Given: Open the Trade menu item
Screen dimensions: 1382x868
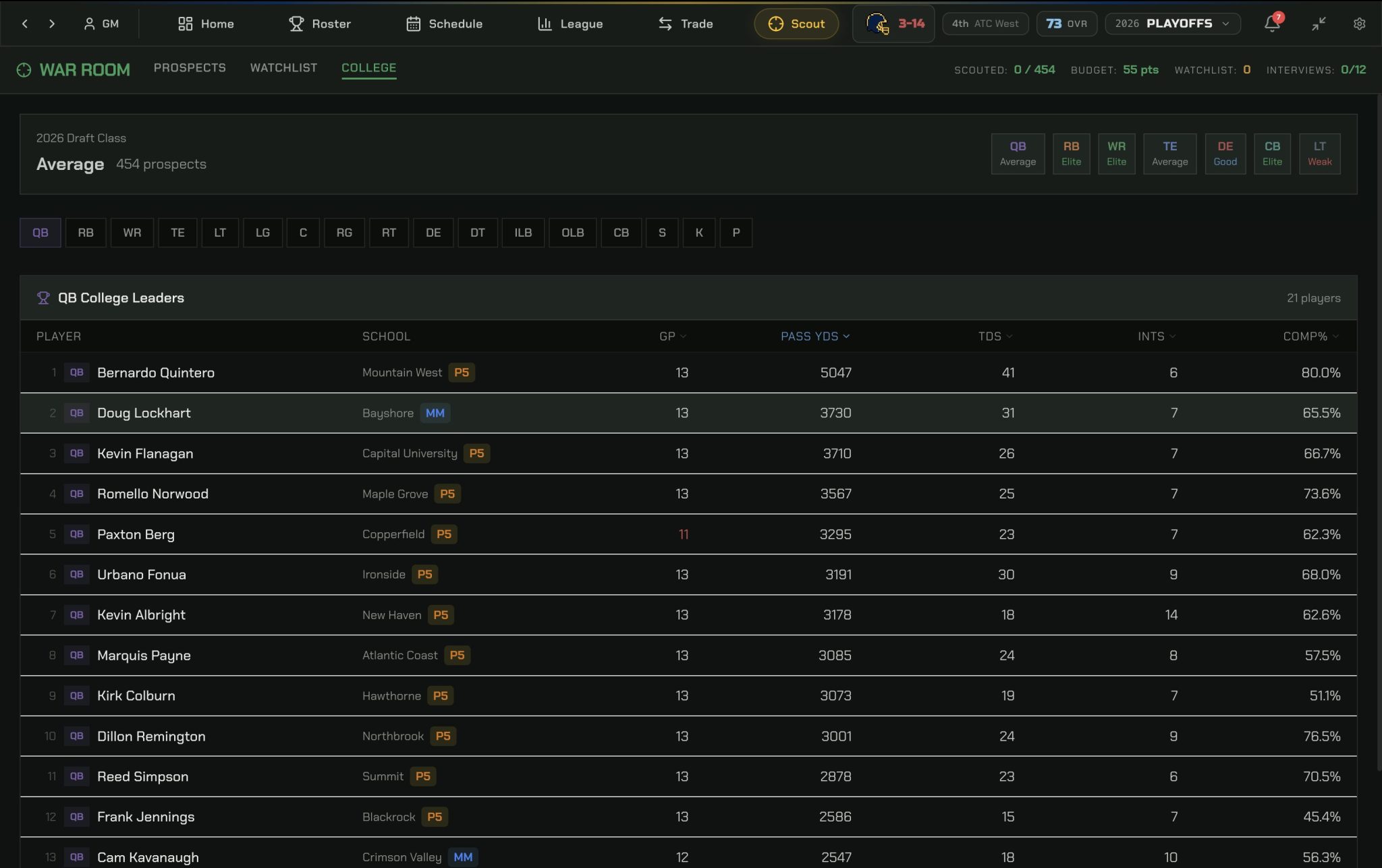Looking at the screenshot, I should tap(686, 24).
